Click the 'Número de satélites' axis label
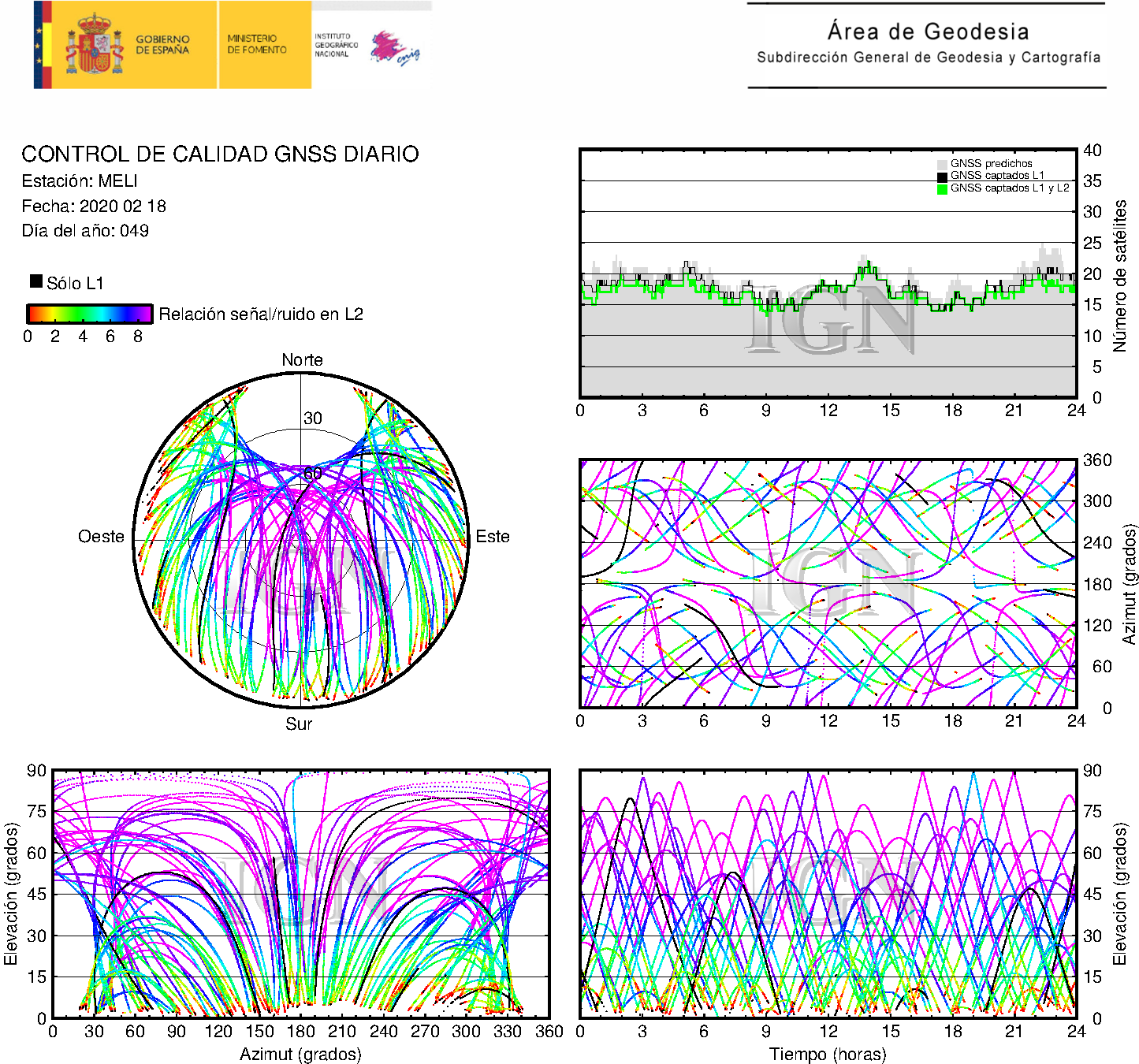 pyautogui.click(x=1120, y=275)
